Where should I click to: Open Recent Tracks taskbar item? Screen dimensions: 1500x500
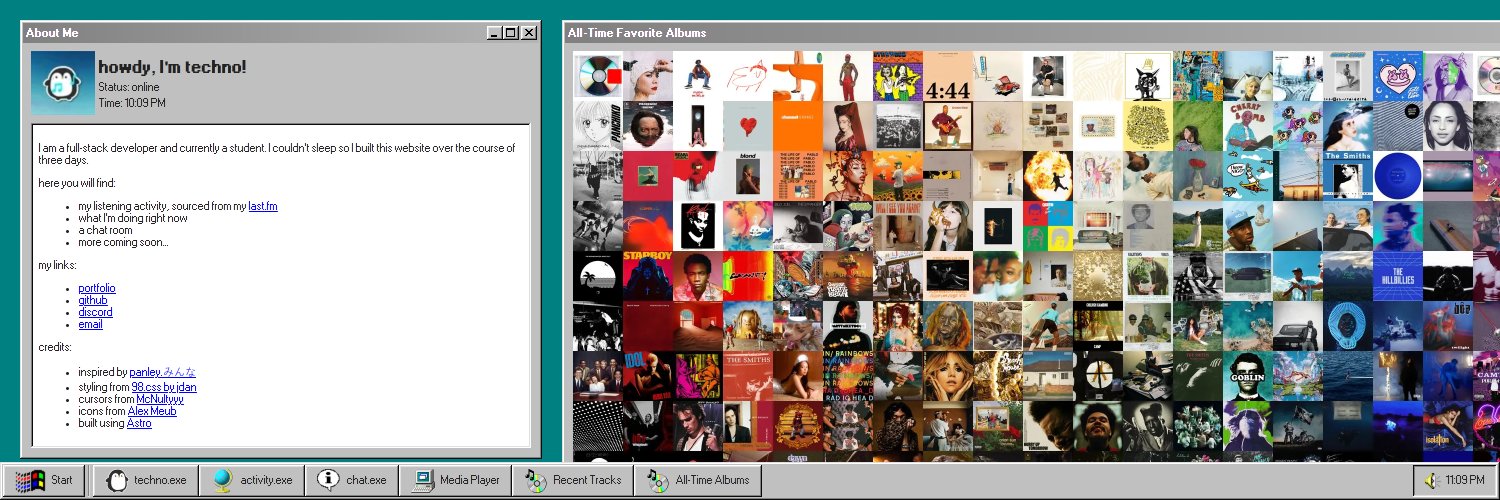tap(574, 480)
